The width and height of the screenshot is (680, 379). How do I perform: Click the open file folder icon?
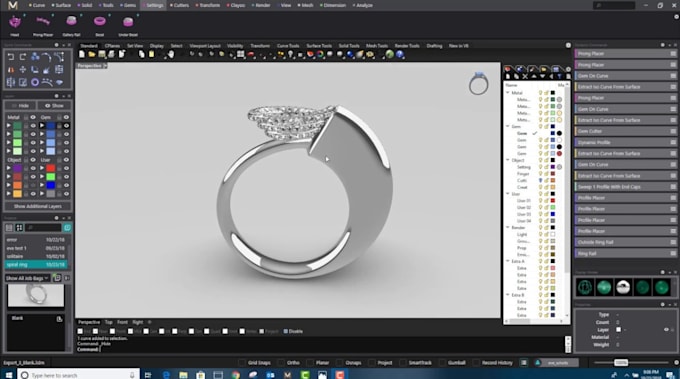(x=92, y=54)
